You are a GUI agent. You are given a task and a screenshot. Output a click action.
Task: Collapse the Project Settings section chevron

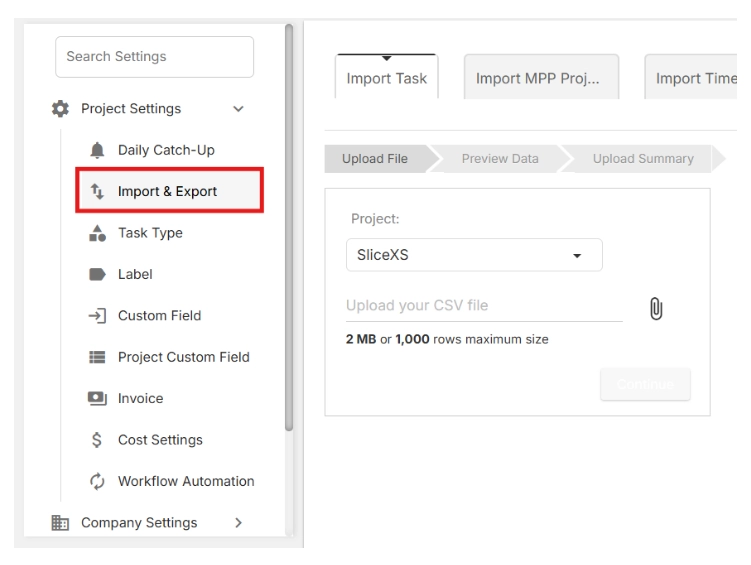(238, 109)
